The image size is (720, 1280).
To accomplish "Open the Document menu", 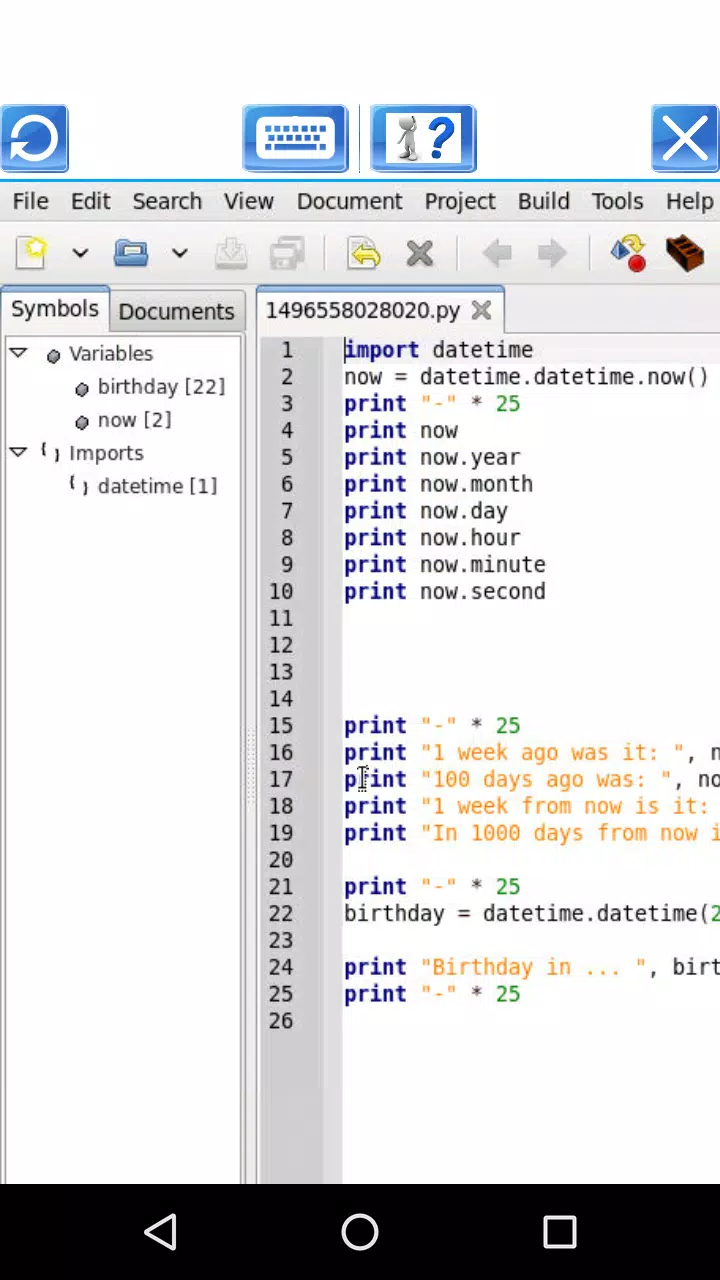I will pyautogui.click(x=350, y=201).
